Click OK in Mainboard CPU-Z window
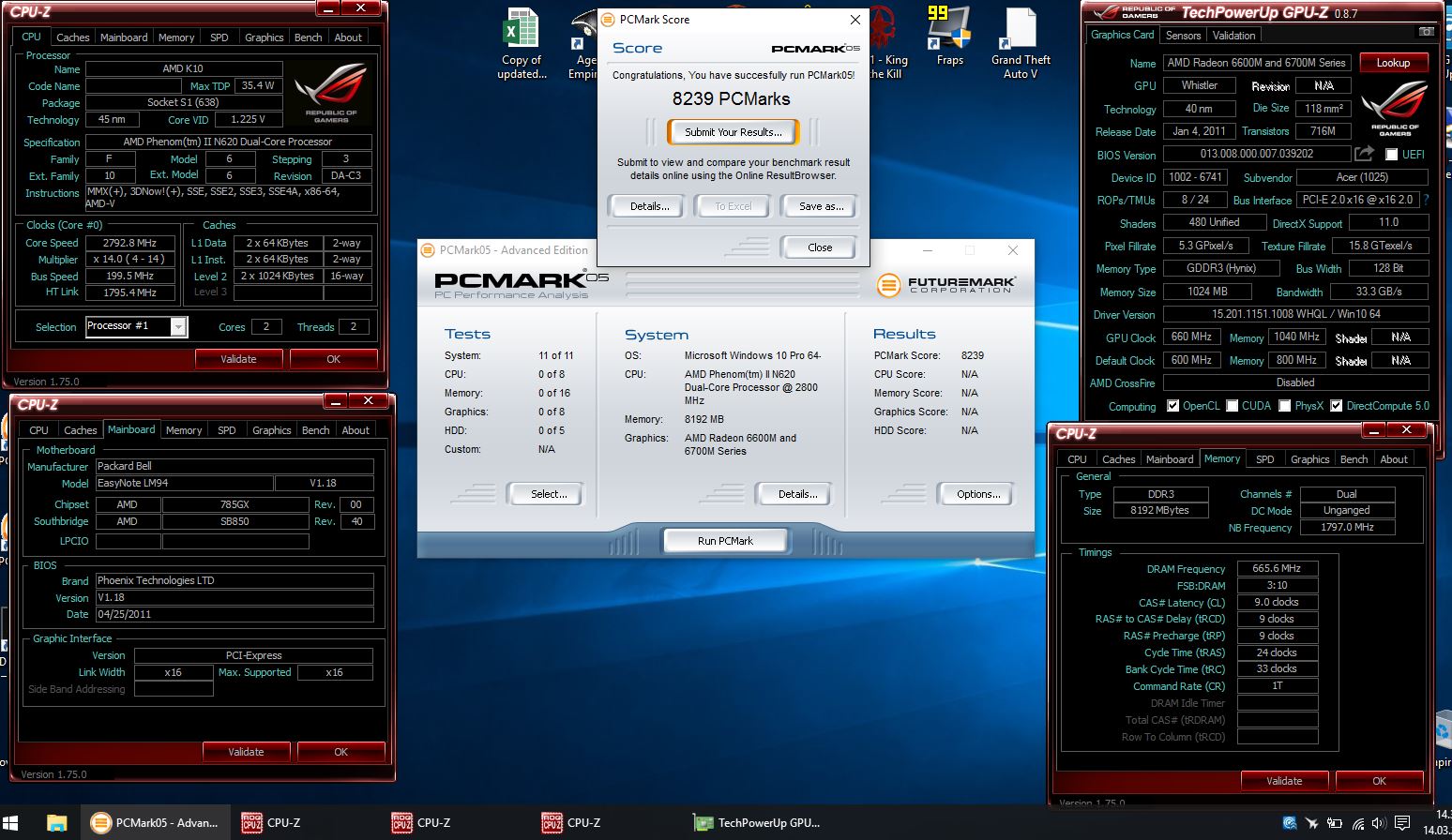This screenshot has width=1452, height=840. tap(340, 752)
